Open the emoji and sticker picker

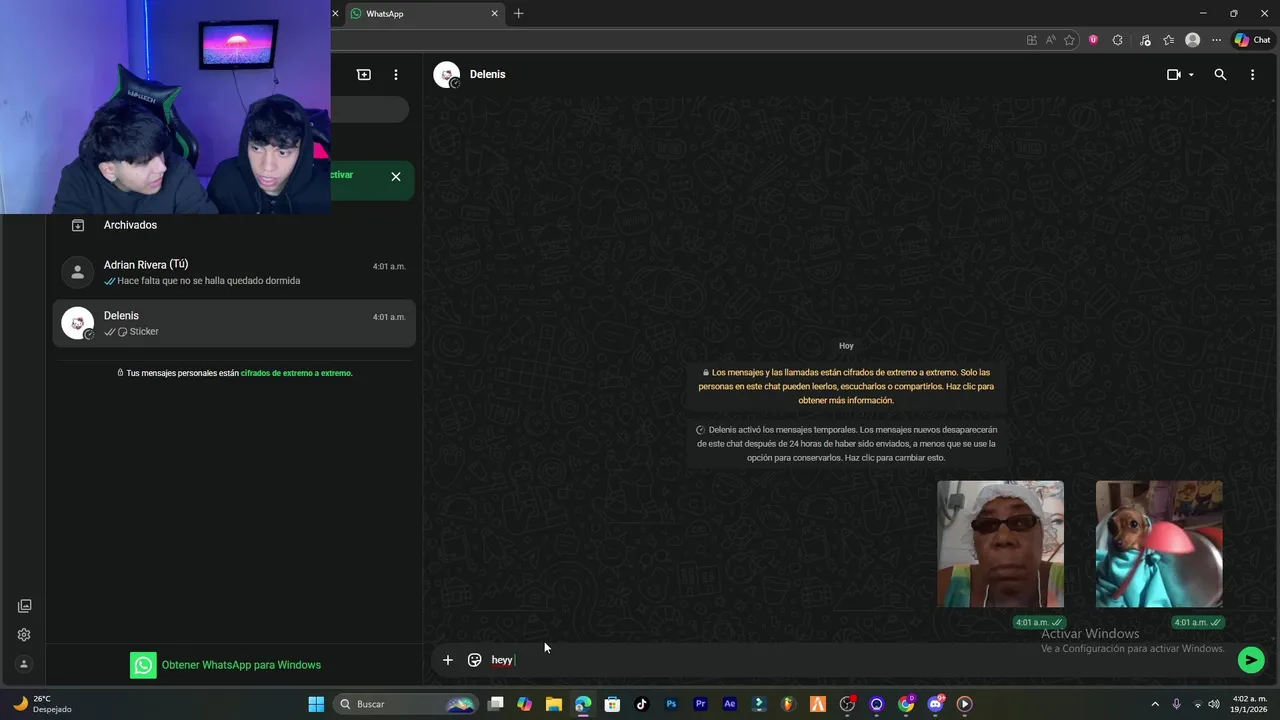pyautogui.click(x=475, y=660)
